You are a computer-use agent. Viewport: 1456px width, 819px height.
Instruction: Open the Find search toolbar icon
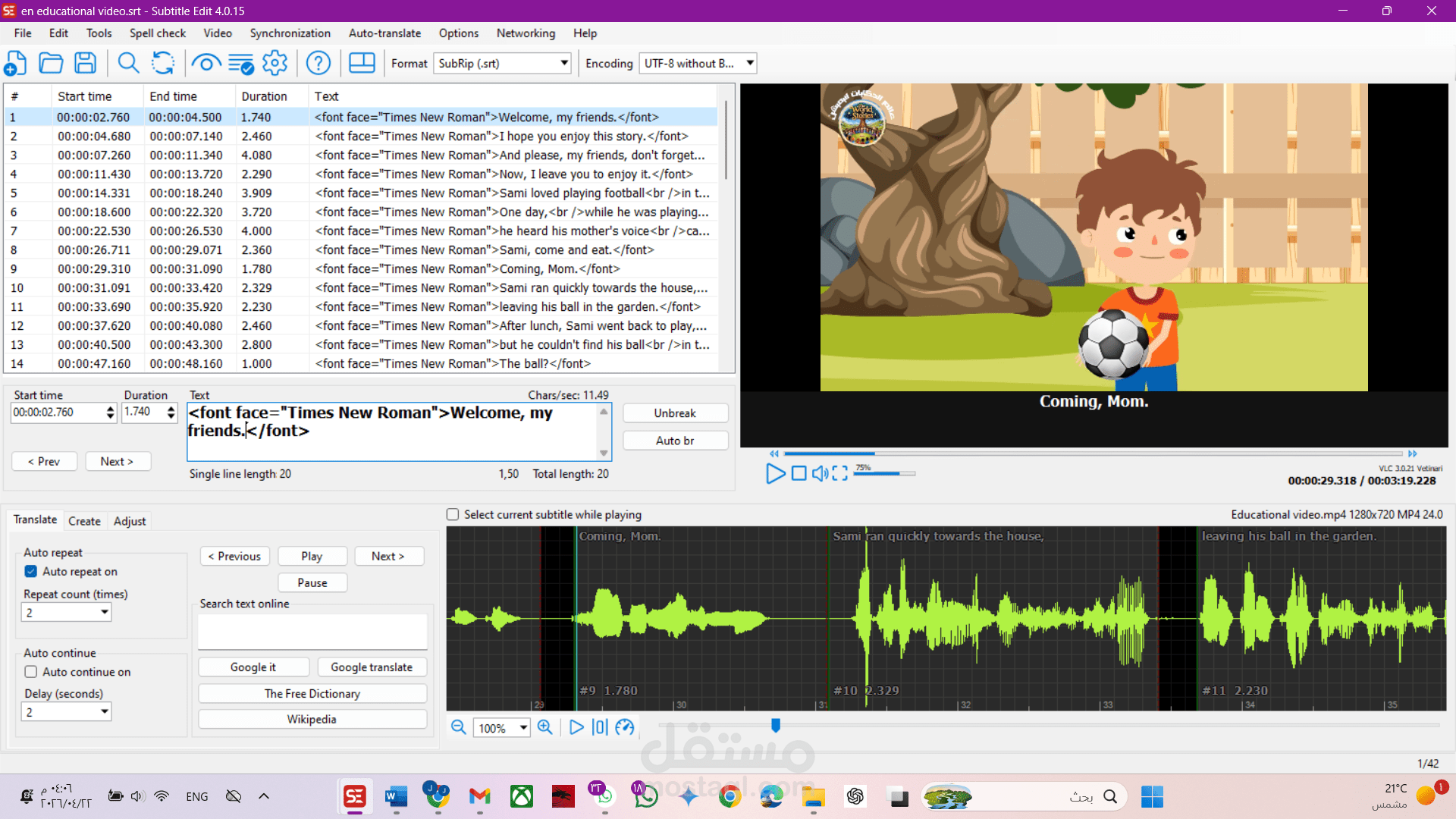(x=128, y=63)
